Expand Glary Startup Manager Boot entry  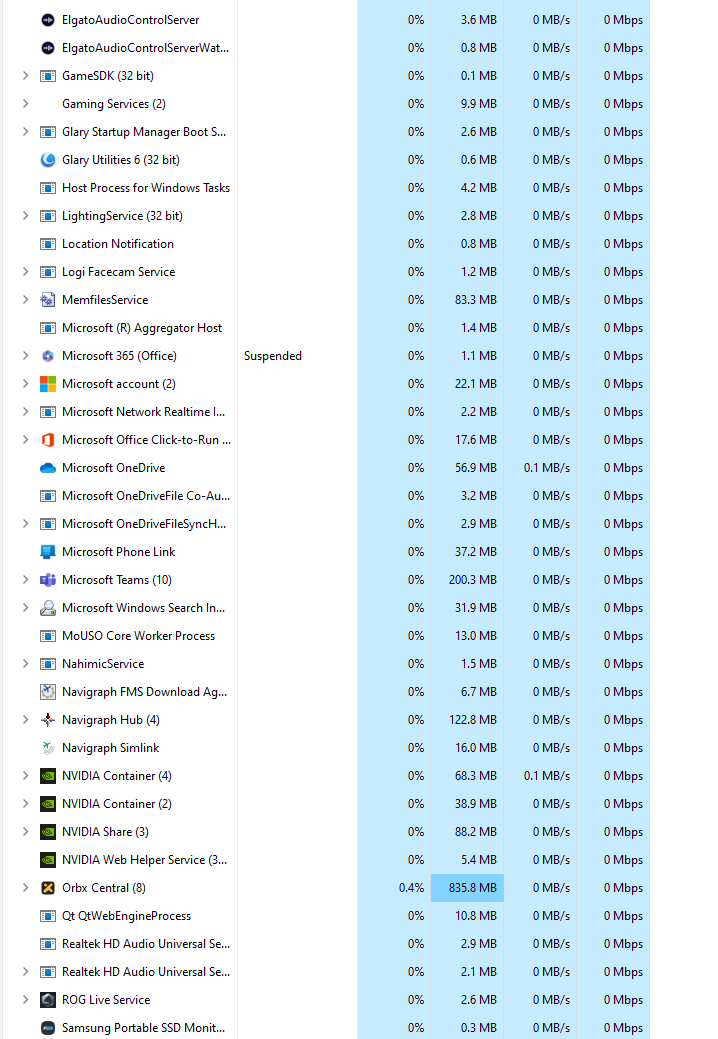point(25,132)
